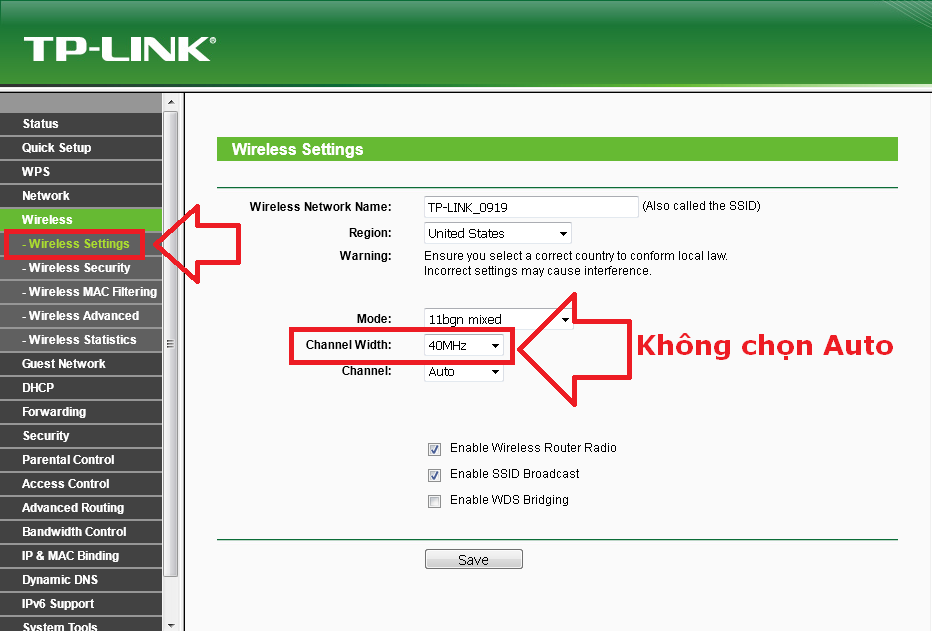The height and width of the screenshot is (631, 932).
Task: Click the TP-LINK logo
Action: tap(119, 49)
